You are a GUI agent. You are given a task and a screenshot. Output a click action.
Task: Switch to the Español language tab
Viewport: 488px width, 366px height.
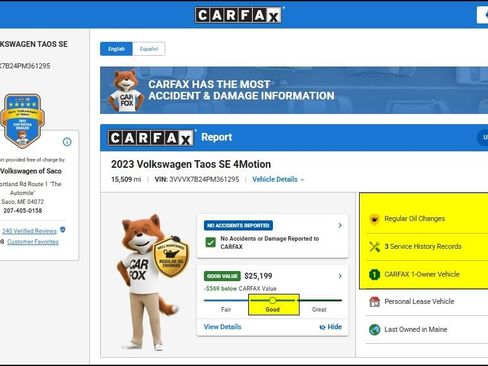[x=149, y=49]
